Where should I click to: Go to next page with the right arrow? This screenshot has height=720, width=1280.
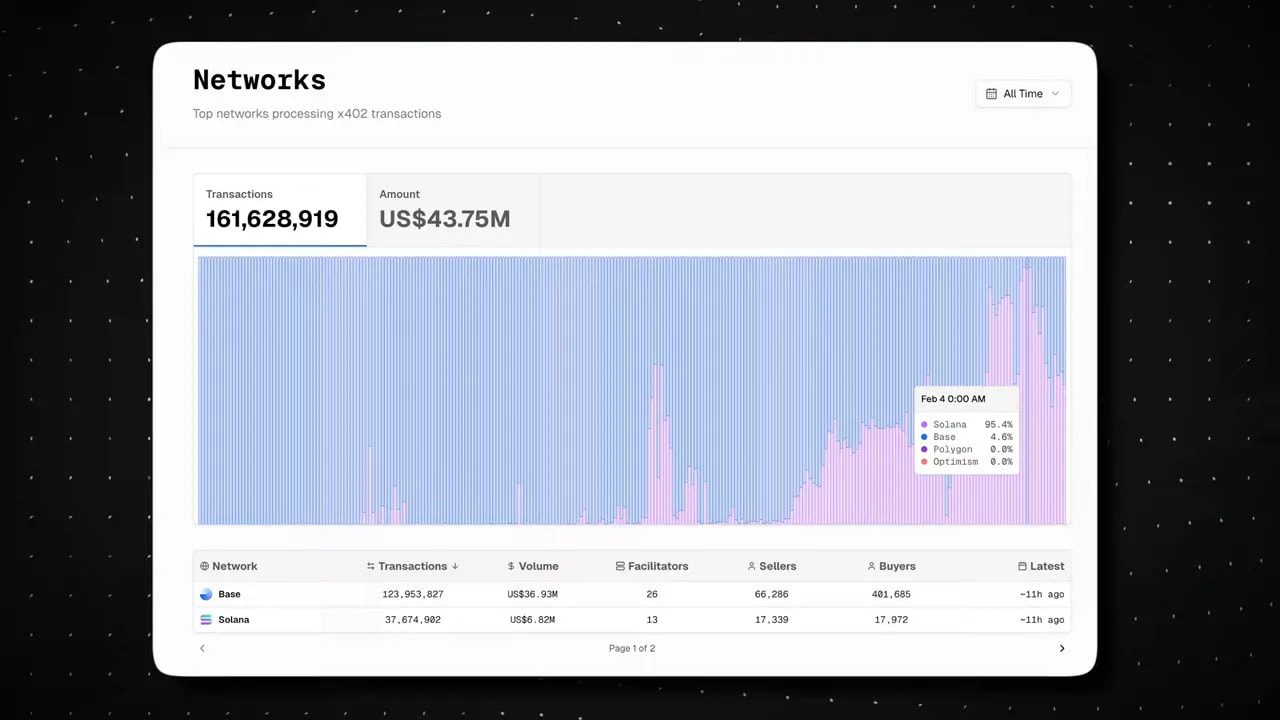[x=1062, y=648]
